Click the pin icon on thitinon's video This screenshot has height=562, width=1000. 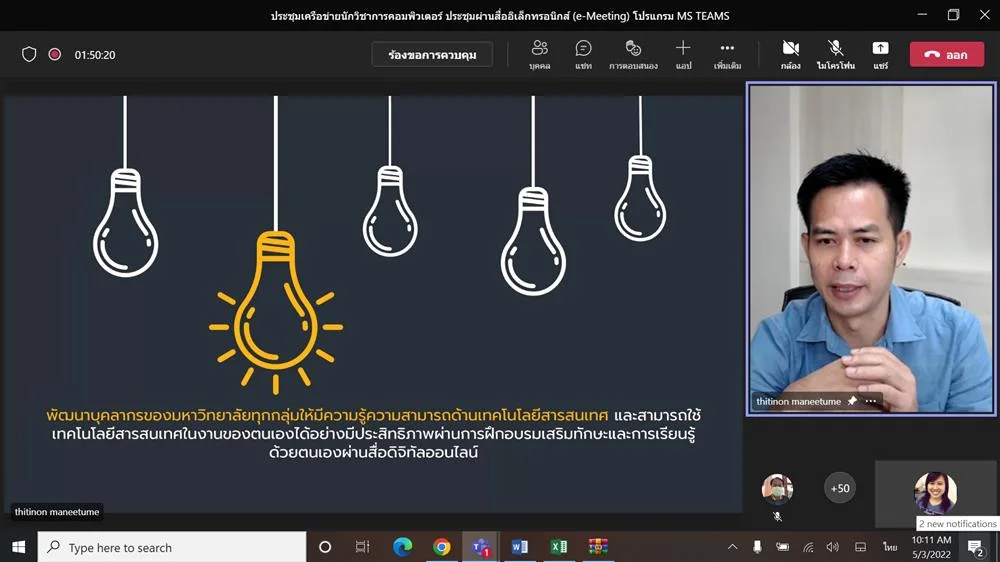click(x=852, y=401)
